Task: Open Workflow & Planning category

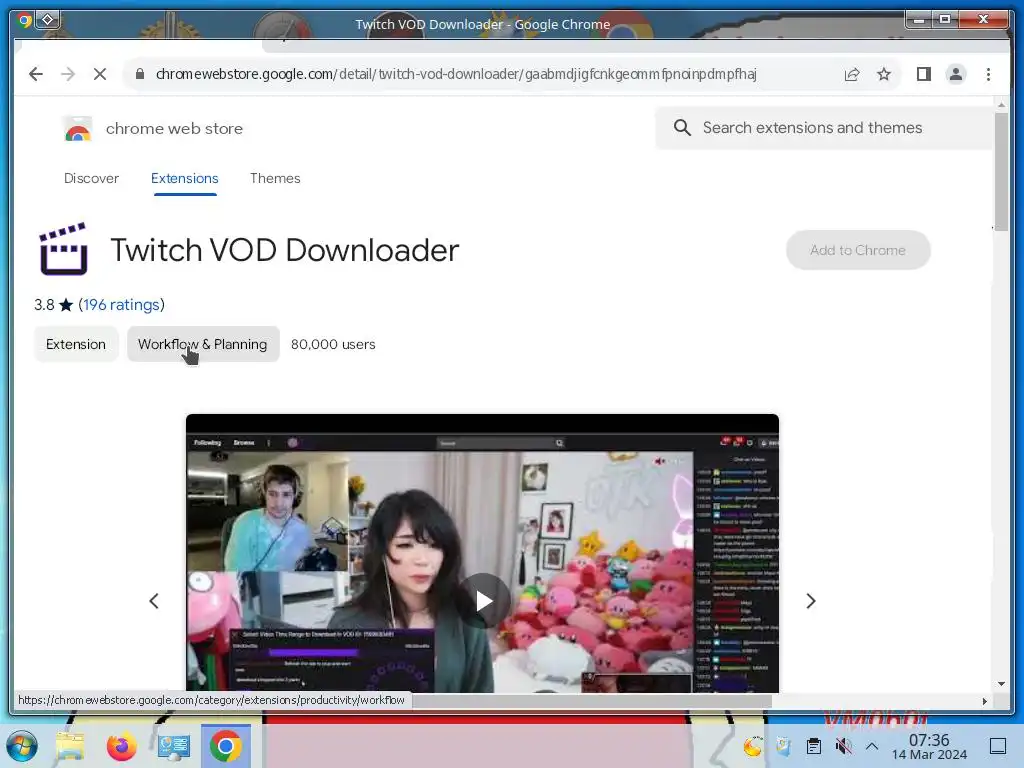Action: 202,344
